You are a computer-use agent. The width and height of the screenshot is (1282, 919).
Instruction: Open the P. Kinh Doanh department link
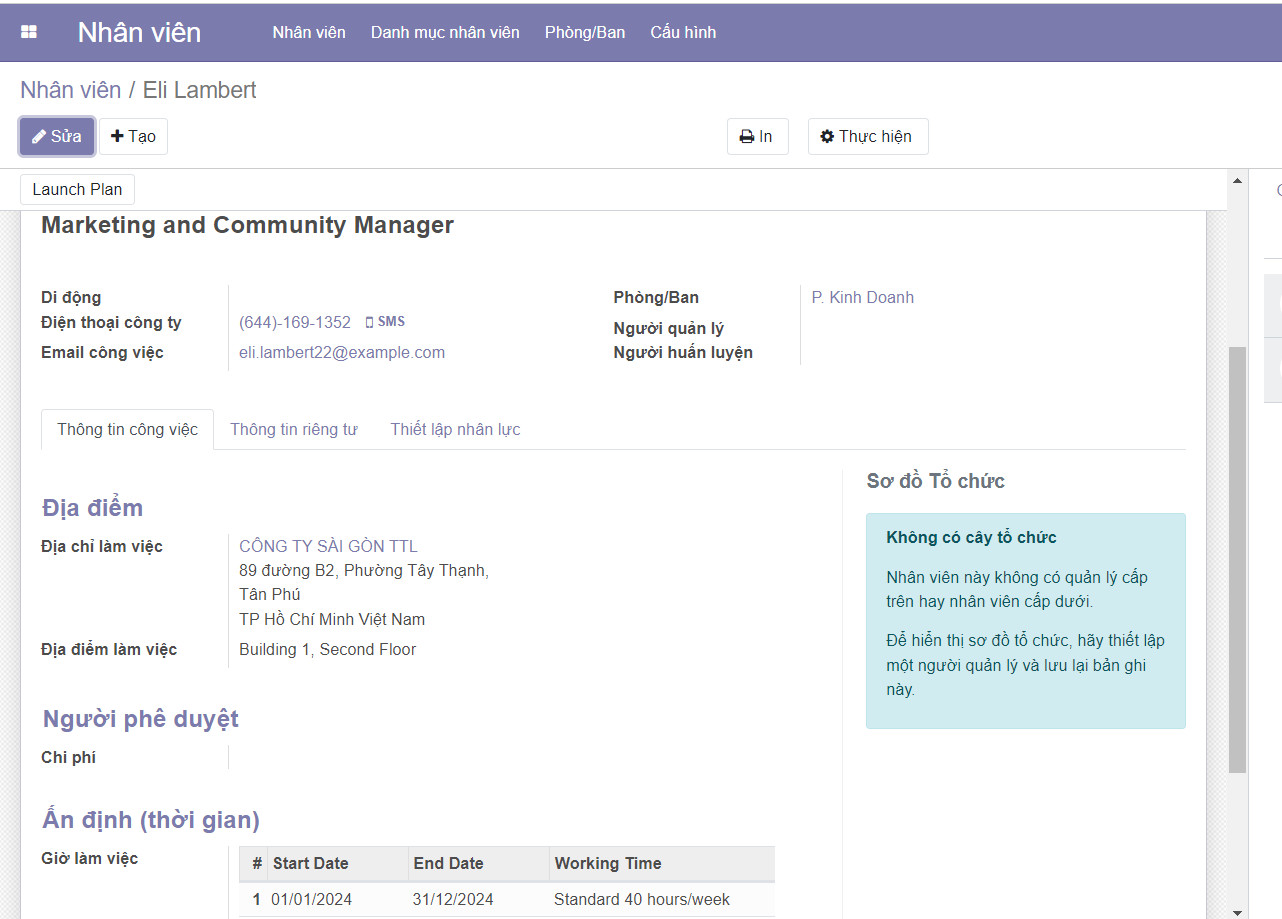(862, 297)
